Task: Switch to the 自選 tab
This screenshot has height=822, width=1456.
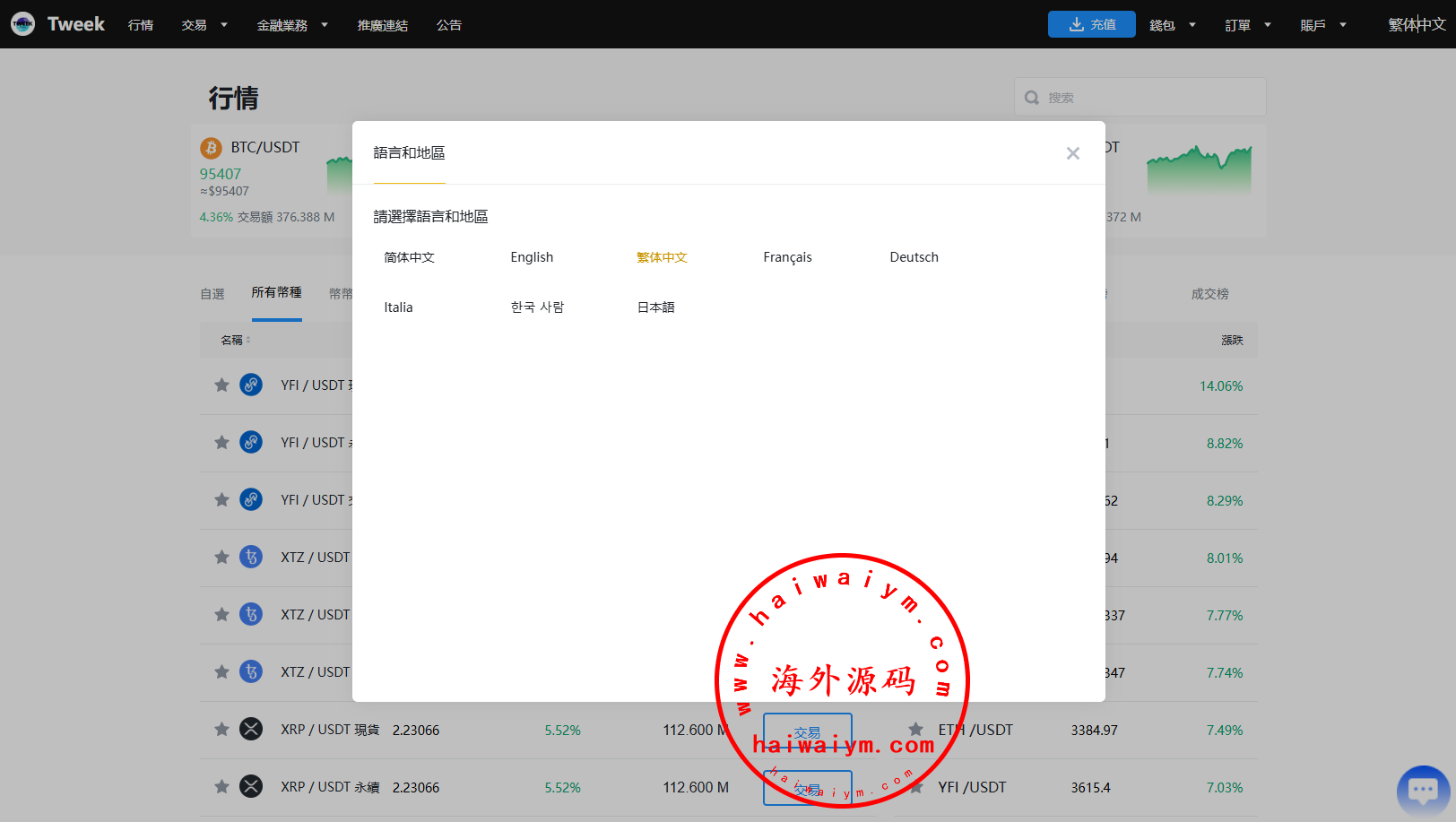Action: (x=212, y=294)
